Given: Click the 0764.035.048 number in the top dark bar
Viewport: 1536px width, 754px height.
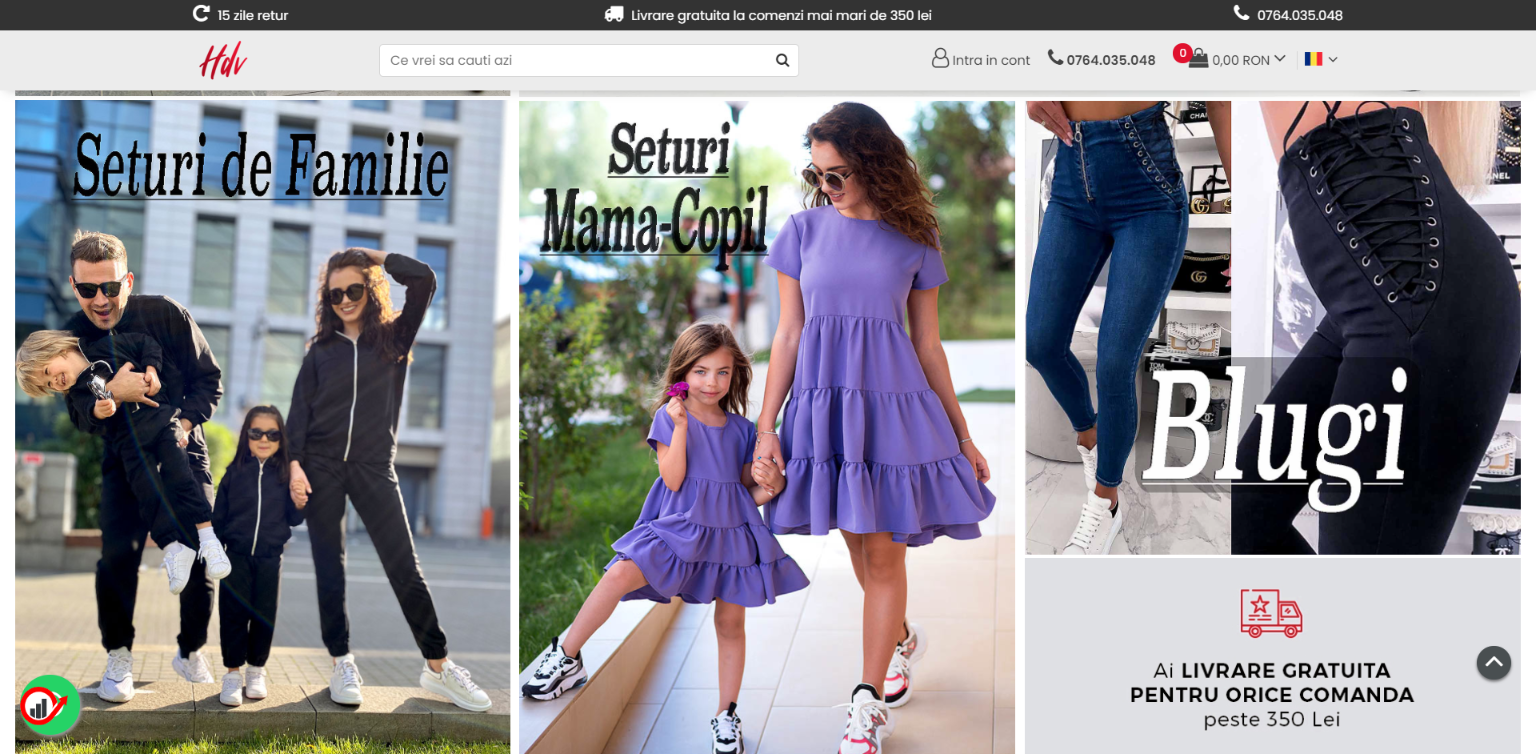Looking at the screenshot, I should (1300, 15).
